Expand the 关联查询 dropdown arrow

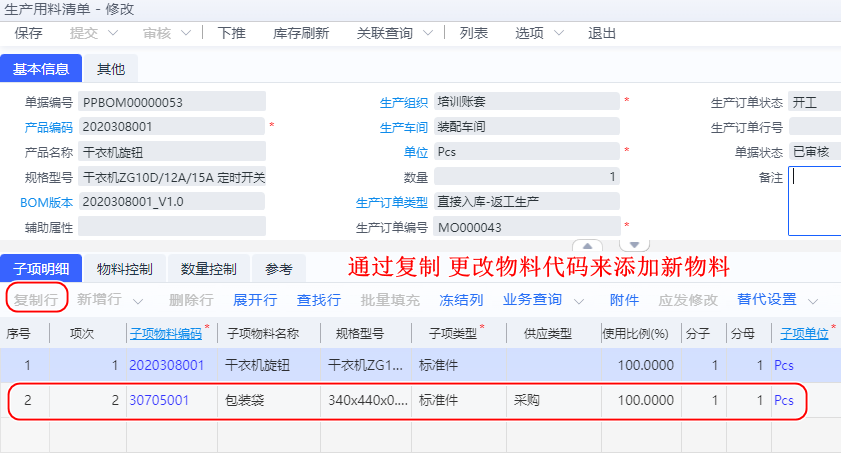coord(428,33)
